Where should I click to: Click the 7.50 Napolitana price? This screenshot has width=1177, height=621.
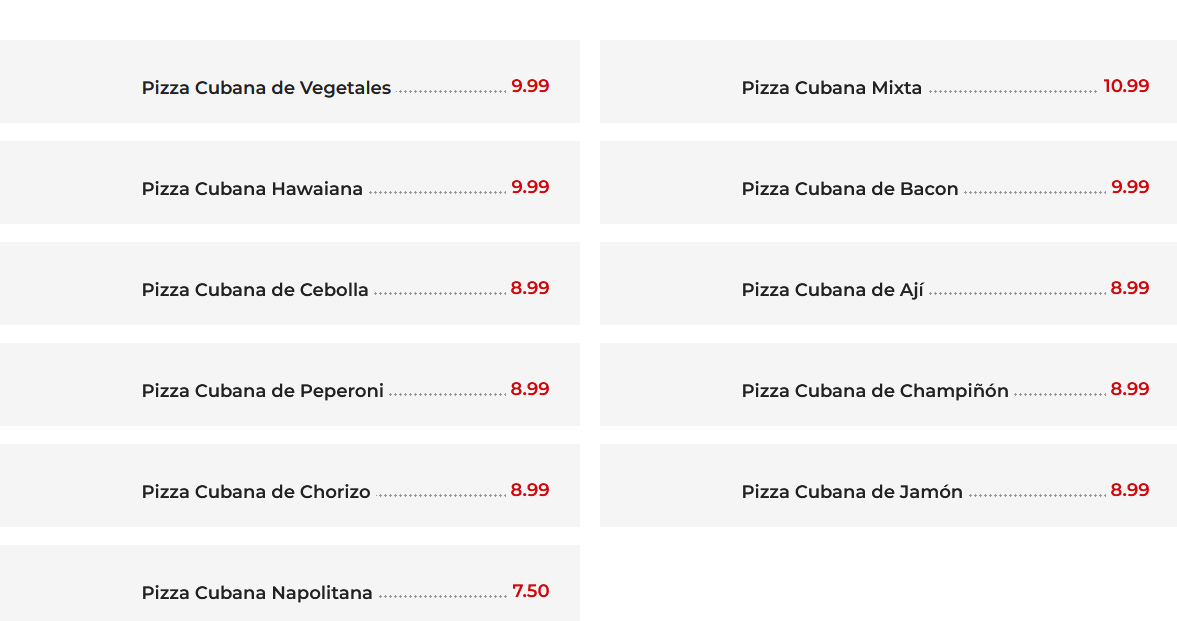tap(531, 591)
